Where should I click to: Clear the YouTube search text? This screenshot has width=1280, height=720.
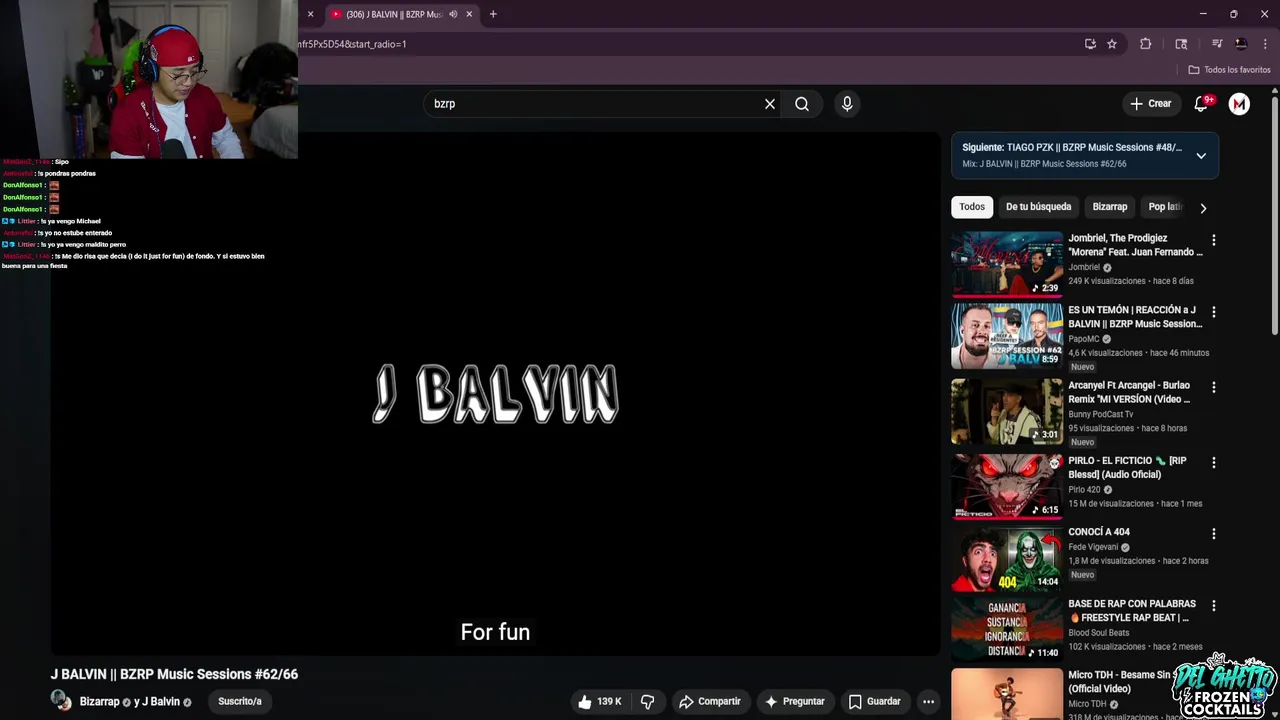770,104
